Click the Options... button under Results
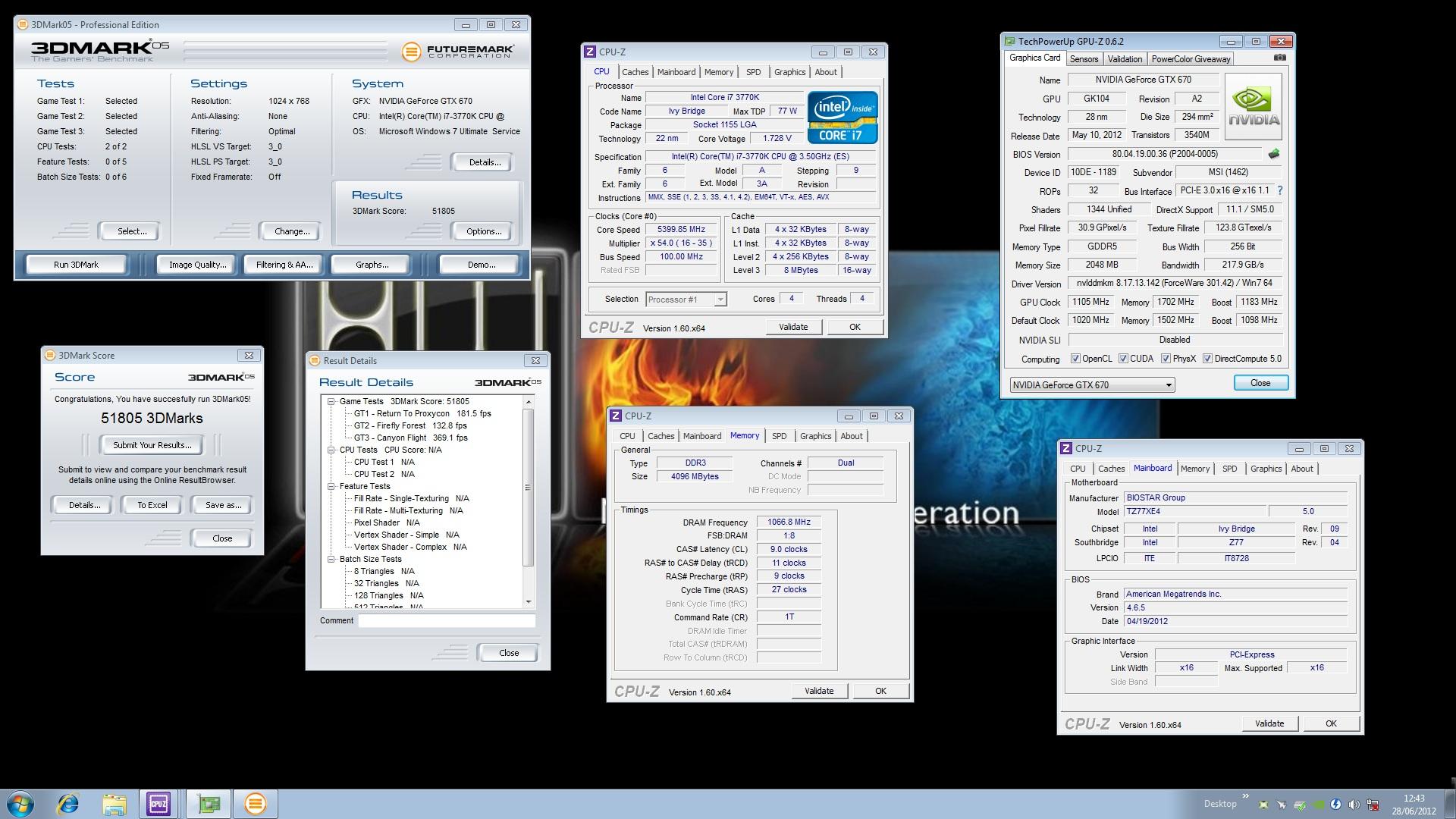1456x819 pixels. [484, 231]
